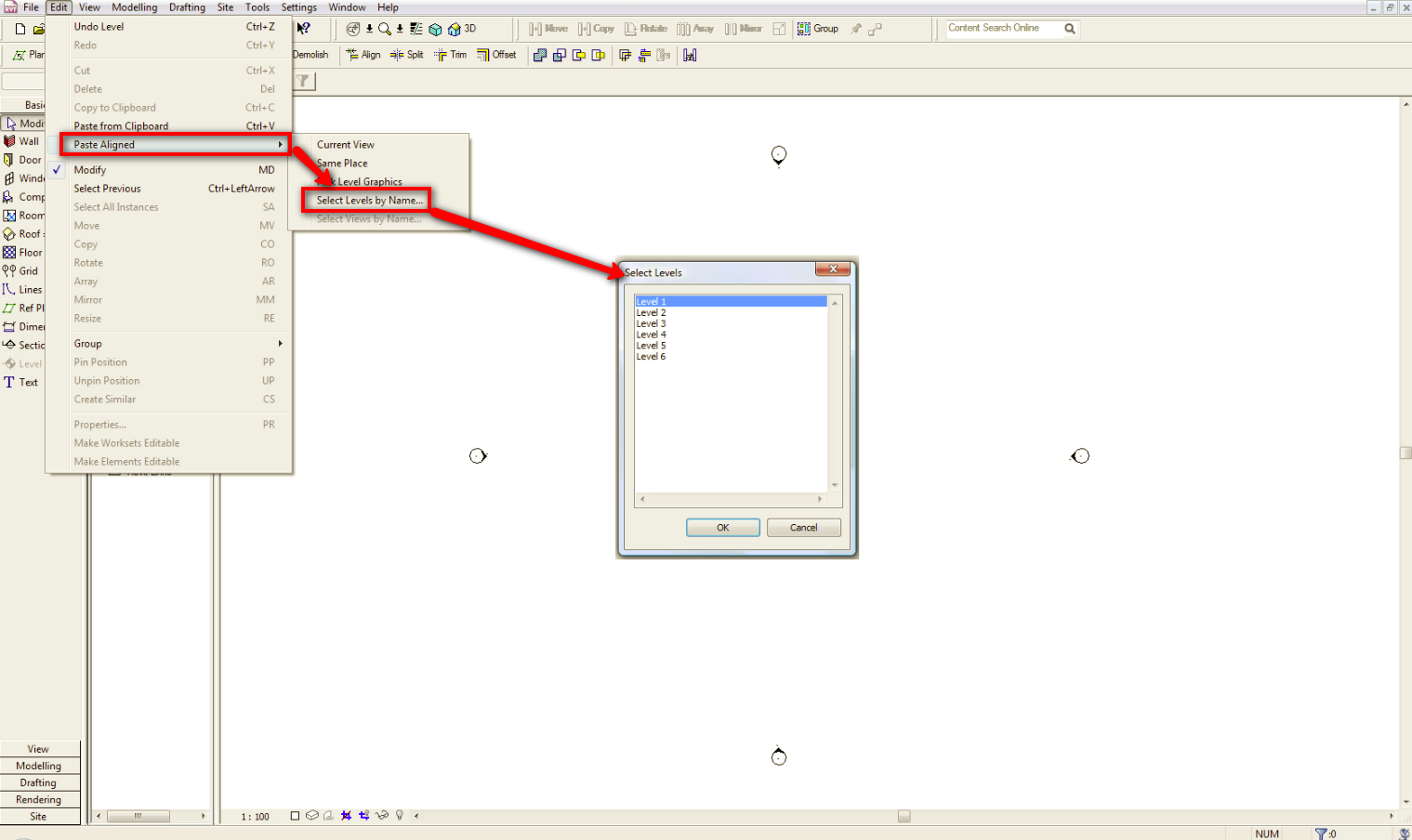Switch to the Rendering design bar tab

(39, 799)
